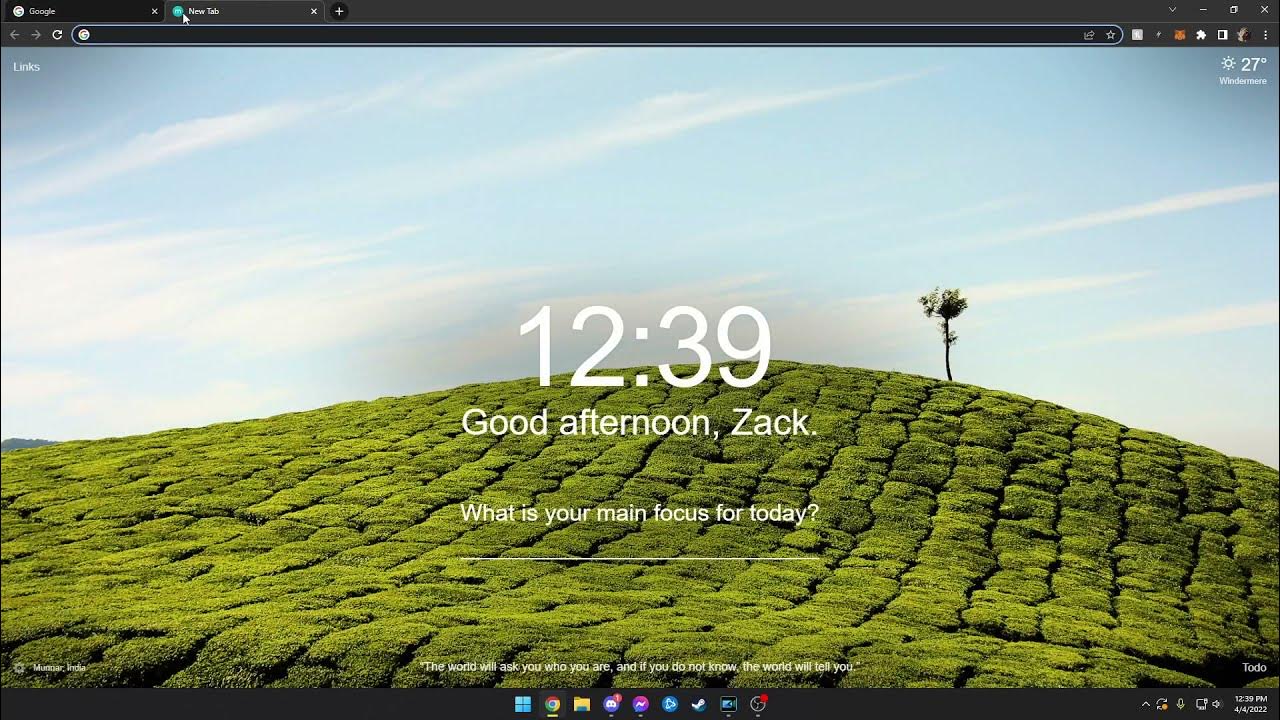Open the volume speaker tray icon

coord(1217,704)
